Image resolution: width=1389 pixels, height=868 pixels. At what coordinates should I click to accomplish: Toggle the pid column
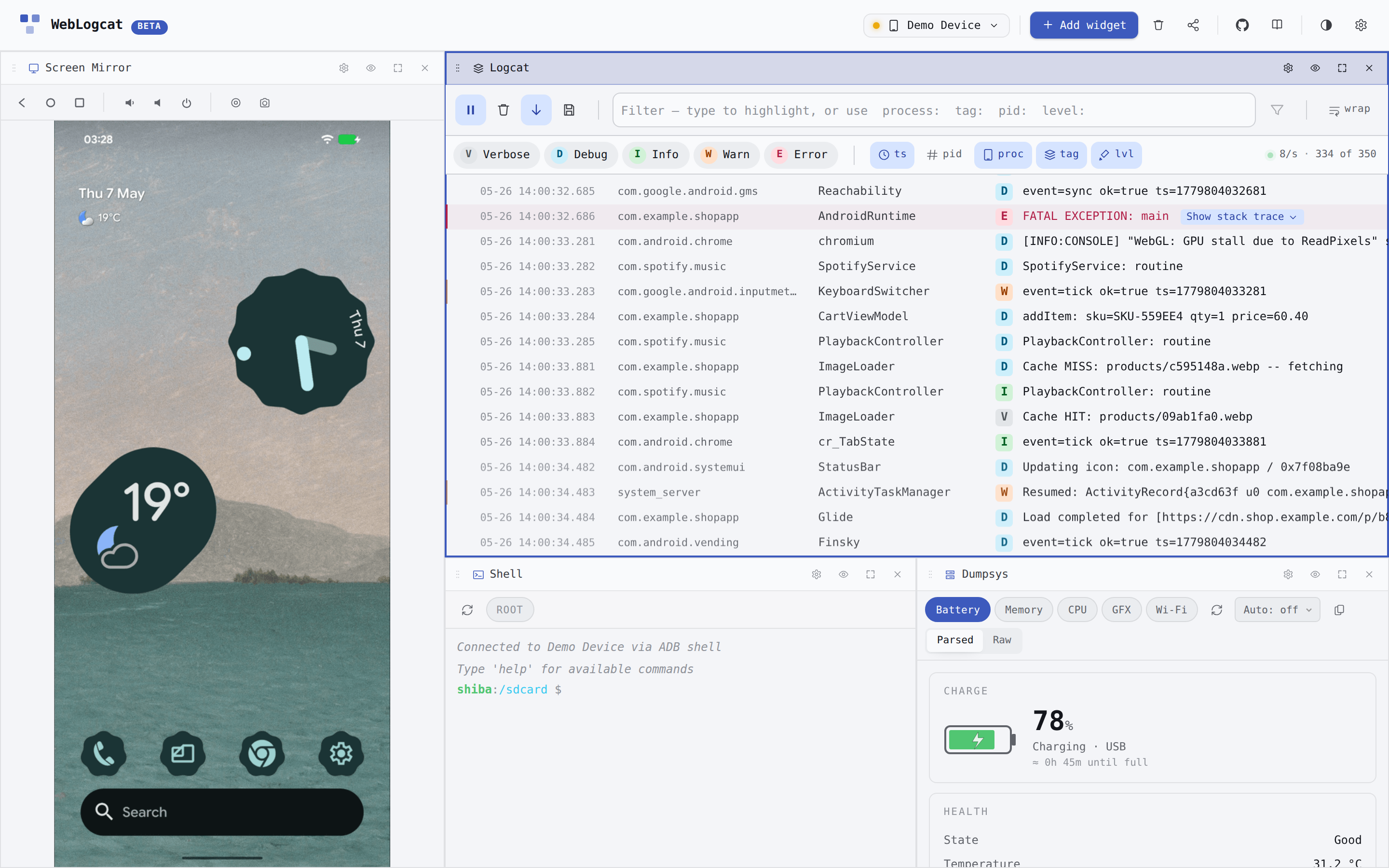(945, 154)
